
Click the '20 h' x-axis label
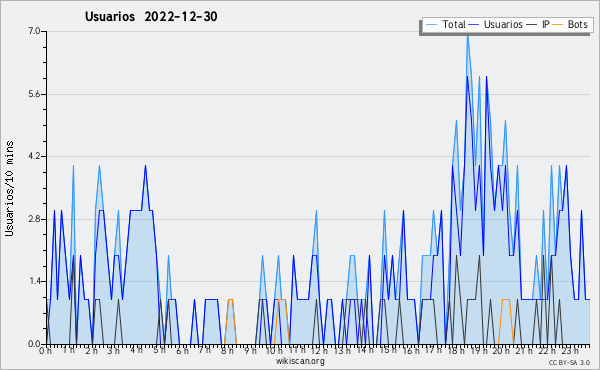click(x=501, y=350)
